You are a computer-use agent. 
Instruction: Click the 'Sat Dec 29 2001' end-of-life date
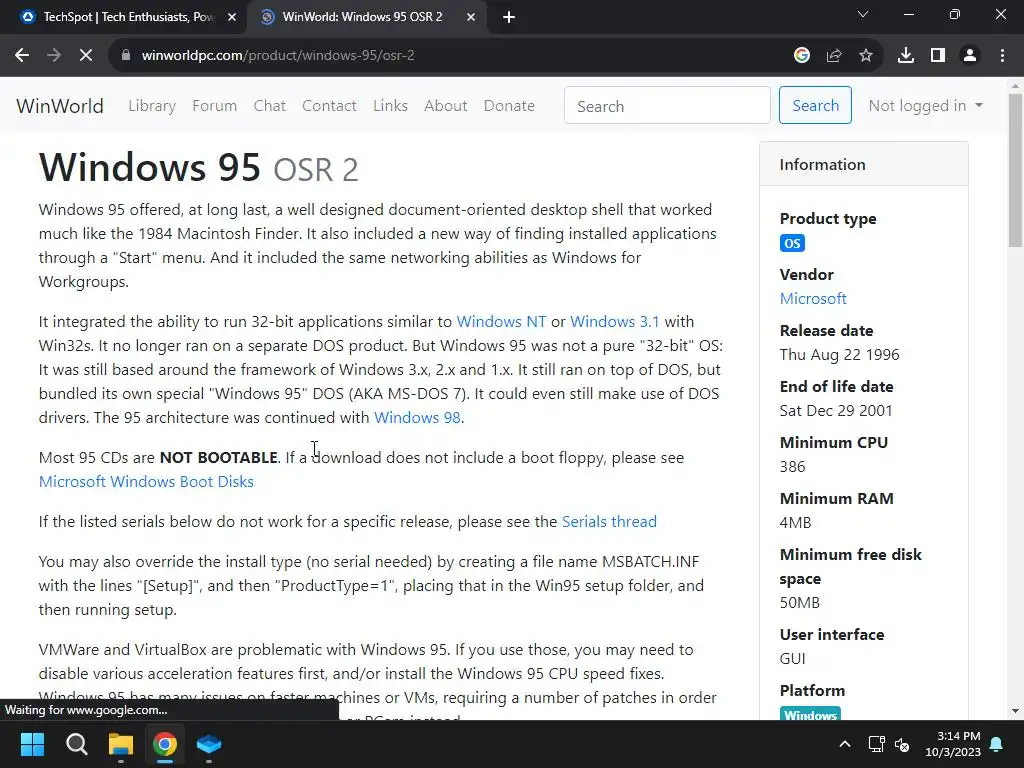coord(836,411)
